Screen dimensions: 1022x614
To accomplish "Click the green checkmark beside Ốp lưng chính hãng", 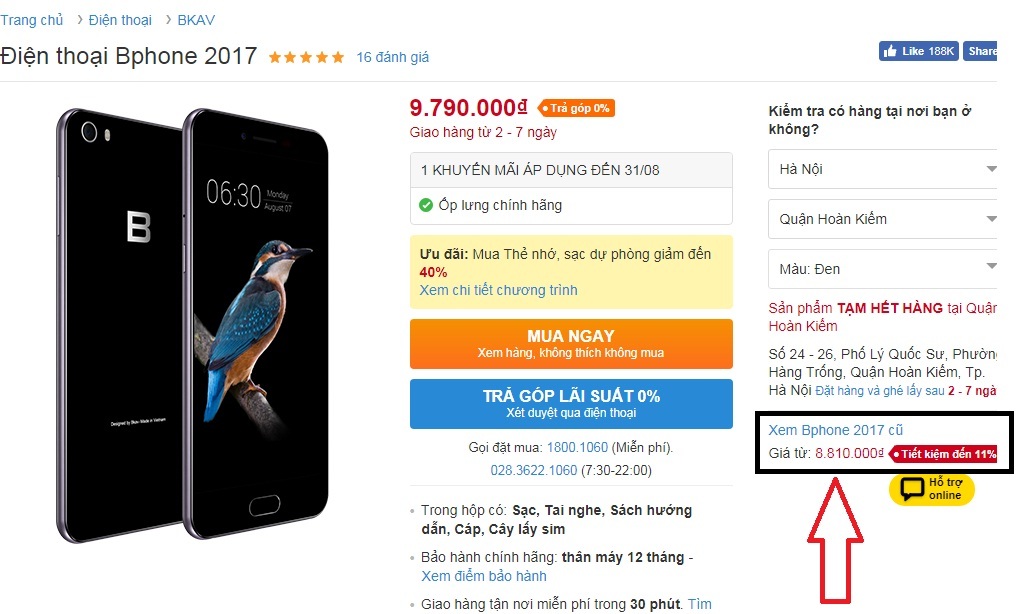I will pos(426,205).
